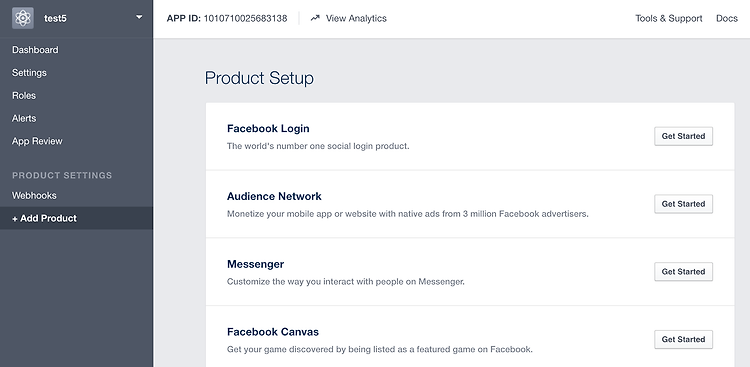
Task: Open the Dashboard page
Action: (35, 50)
